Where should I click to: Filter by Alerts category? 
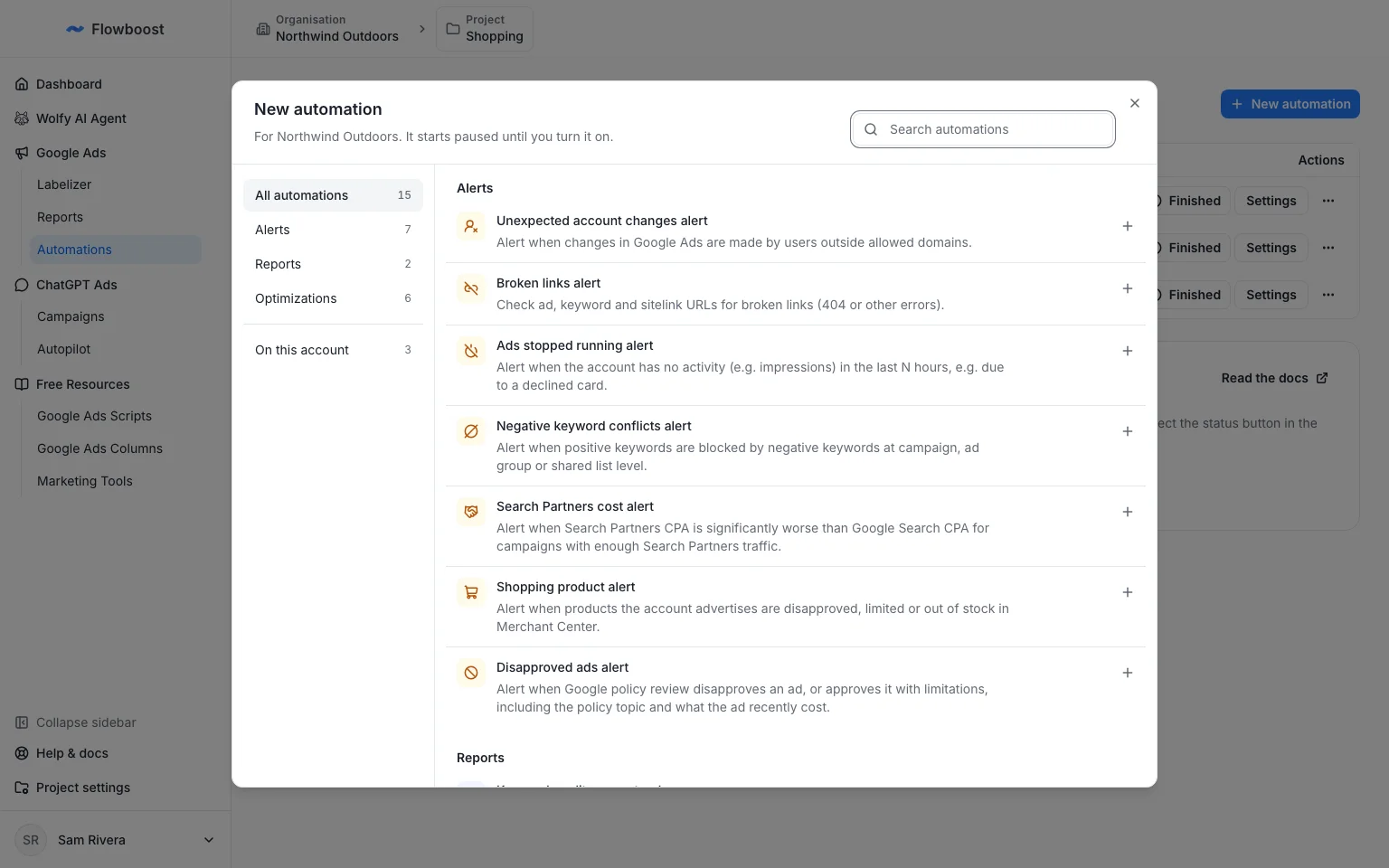333,230
